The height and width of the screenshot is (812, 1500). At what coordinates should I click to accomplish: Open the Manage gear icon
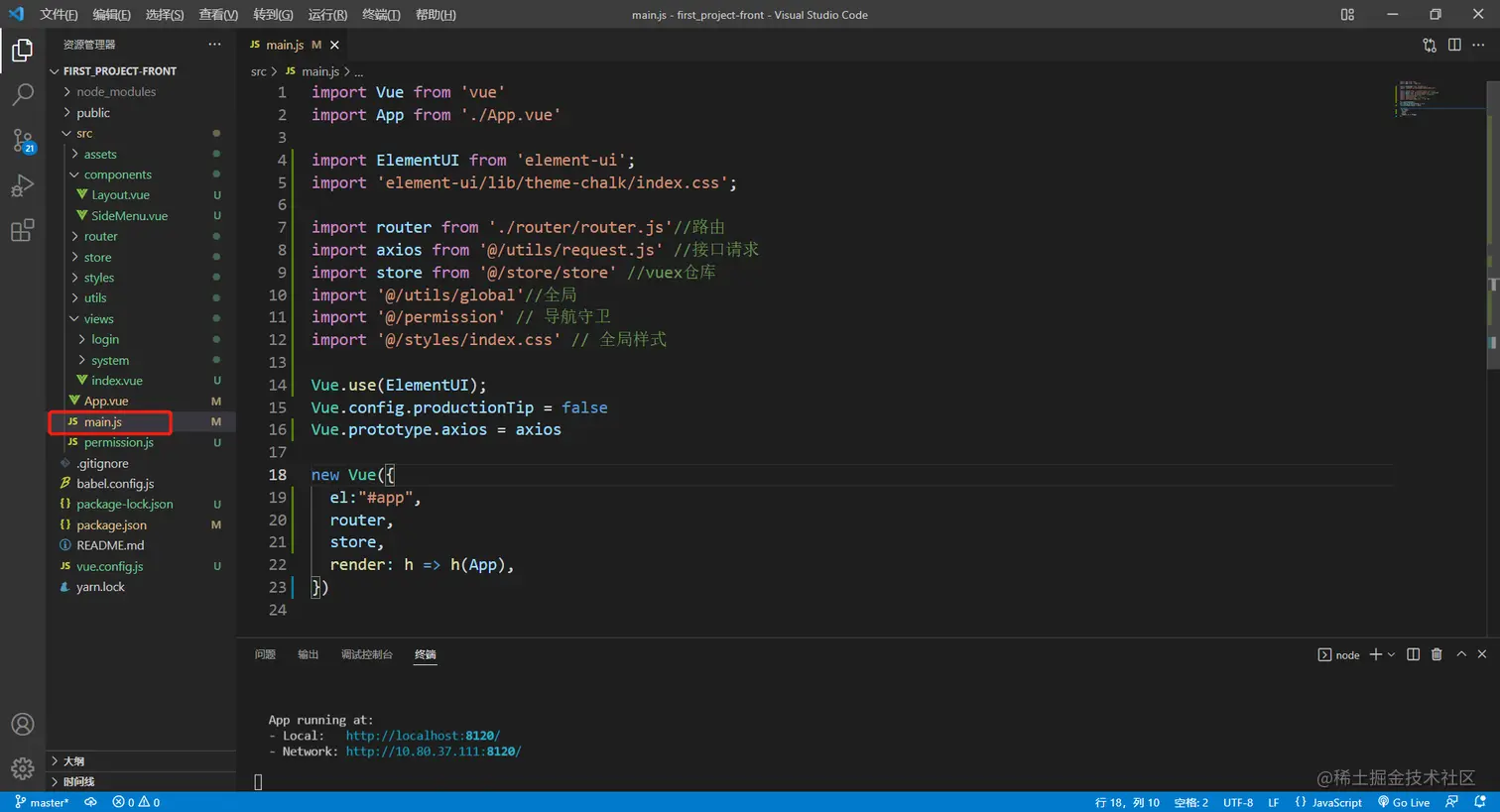point(22,769)
